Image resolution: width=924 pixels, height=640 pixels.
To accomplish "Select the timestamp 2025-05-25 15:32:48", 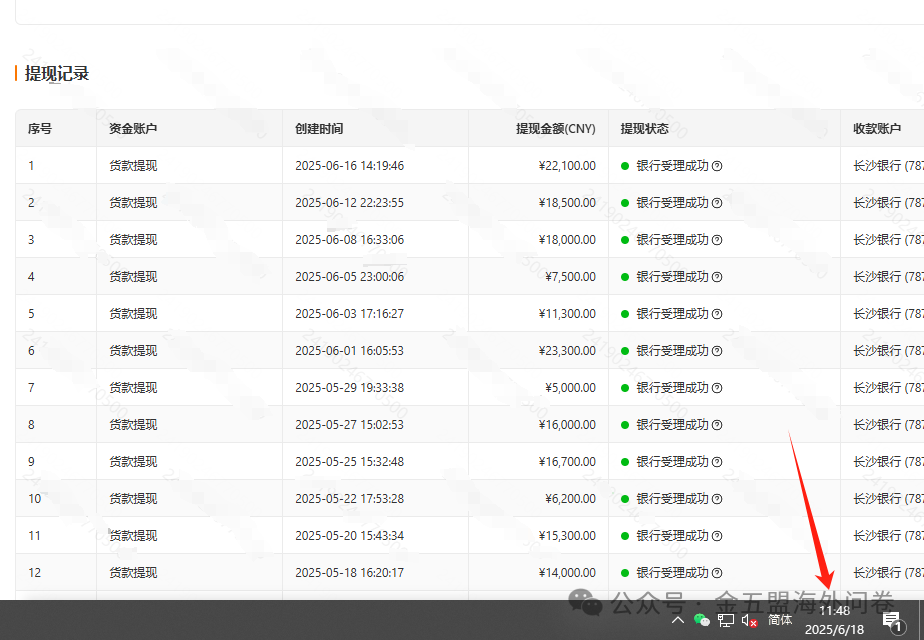I will coord(349,462).
